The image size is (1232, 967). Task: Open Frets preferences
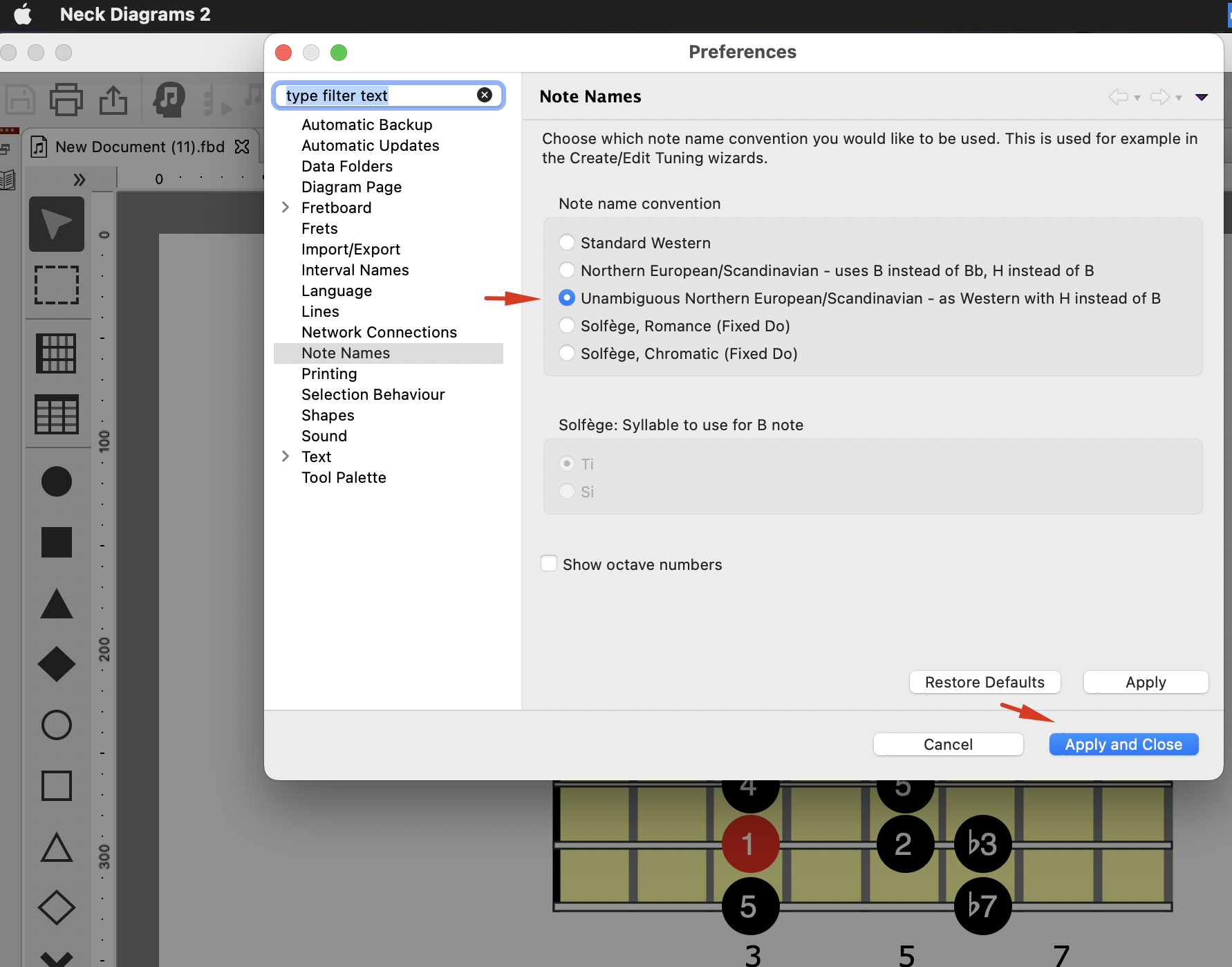coord(319,228)
